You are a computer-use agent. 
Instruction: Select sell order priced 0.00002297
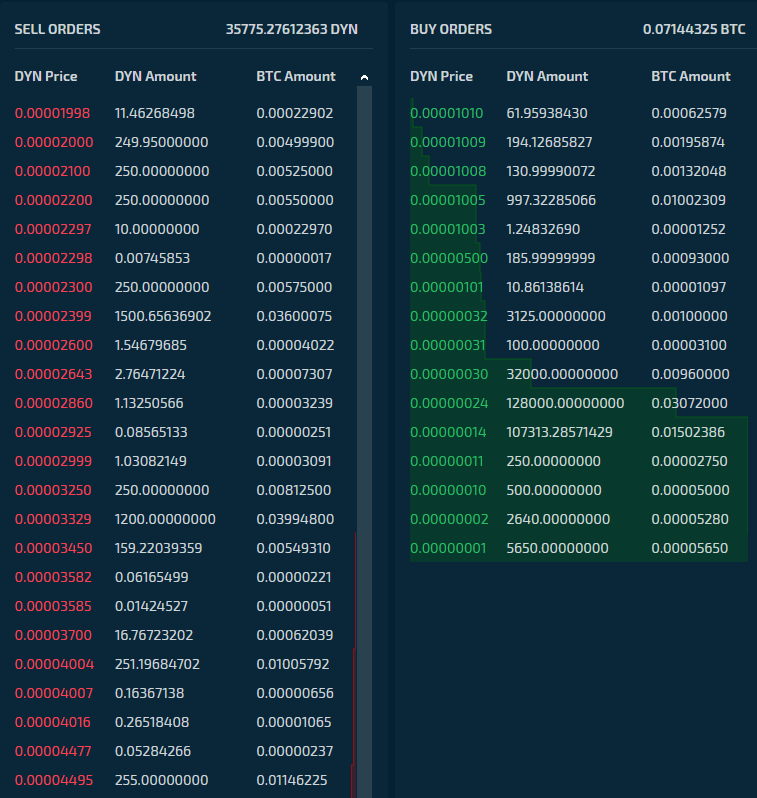(x=185, y=229)
